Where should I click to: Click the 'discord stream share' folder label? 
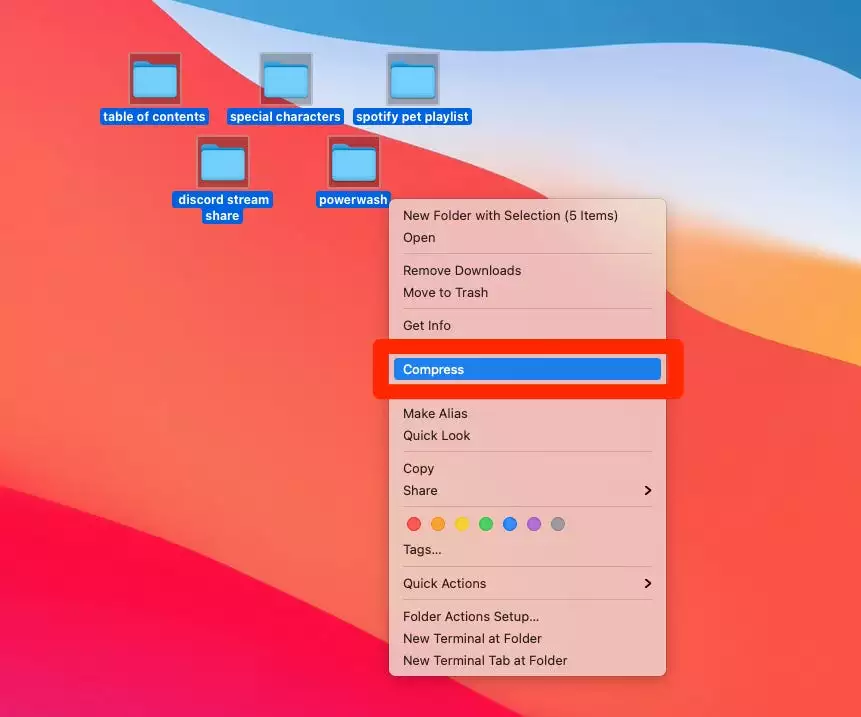[223, 208]
